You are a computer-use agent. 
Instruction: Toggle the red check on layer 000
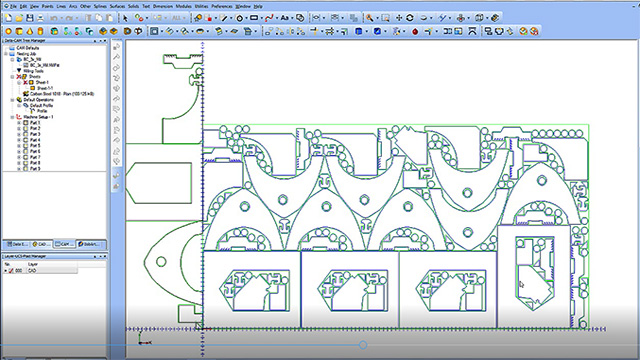click(x=11, y=271)
